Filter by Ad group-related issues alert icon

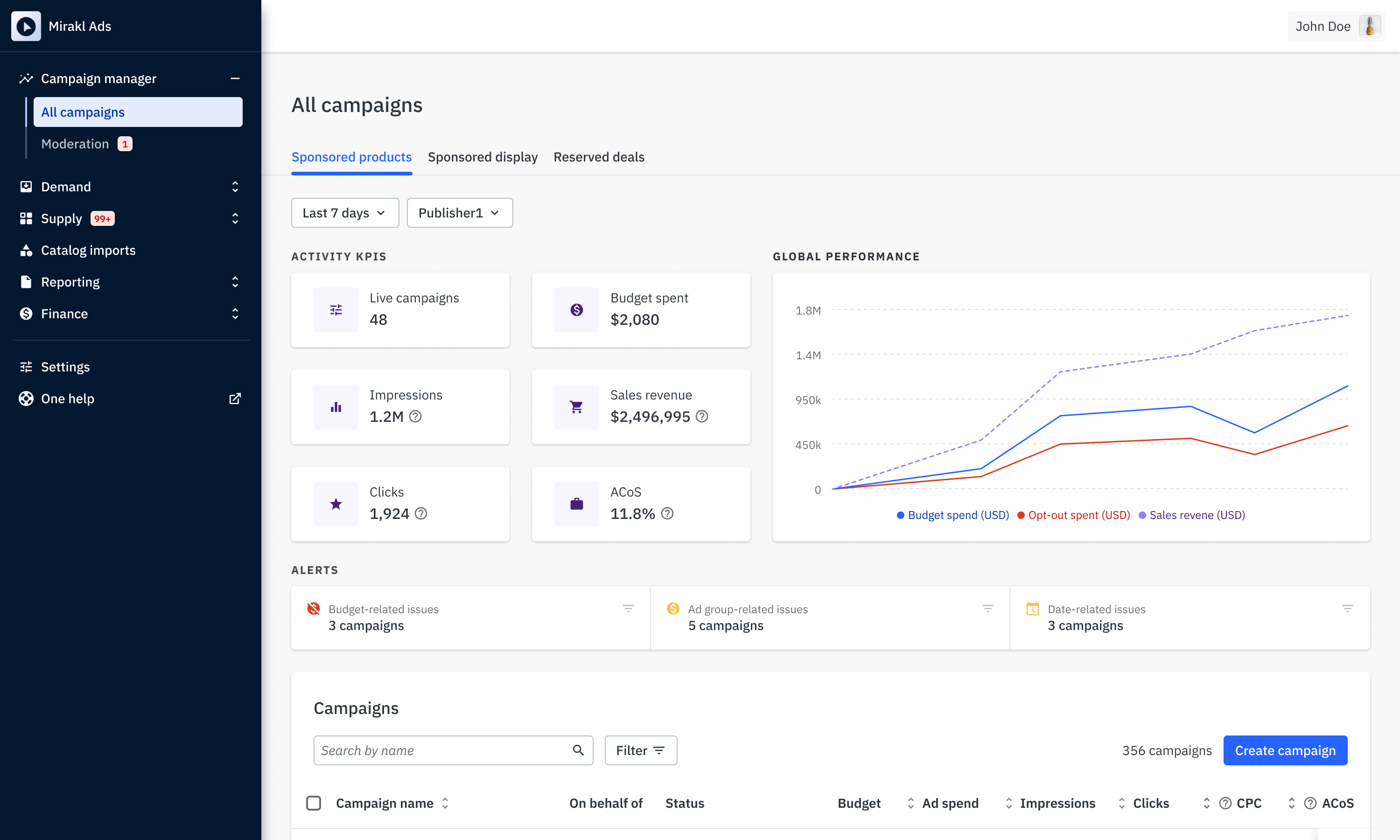[988, 609]
